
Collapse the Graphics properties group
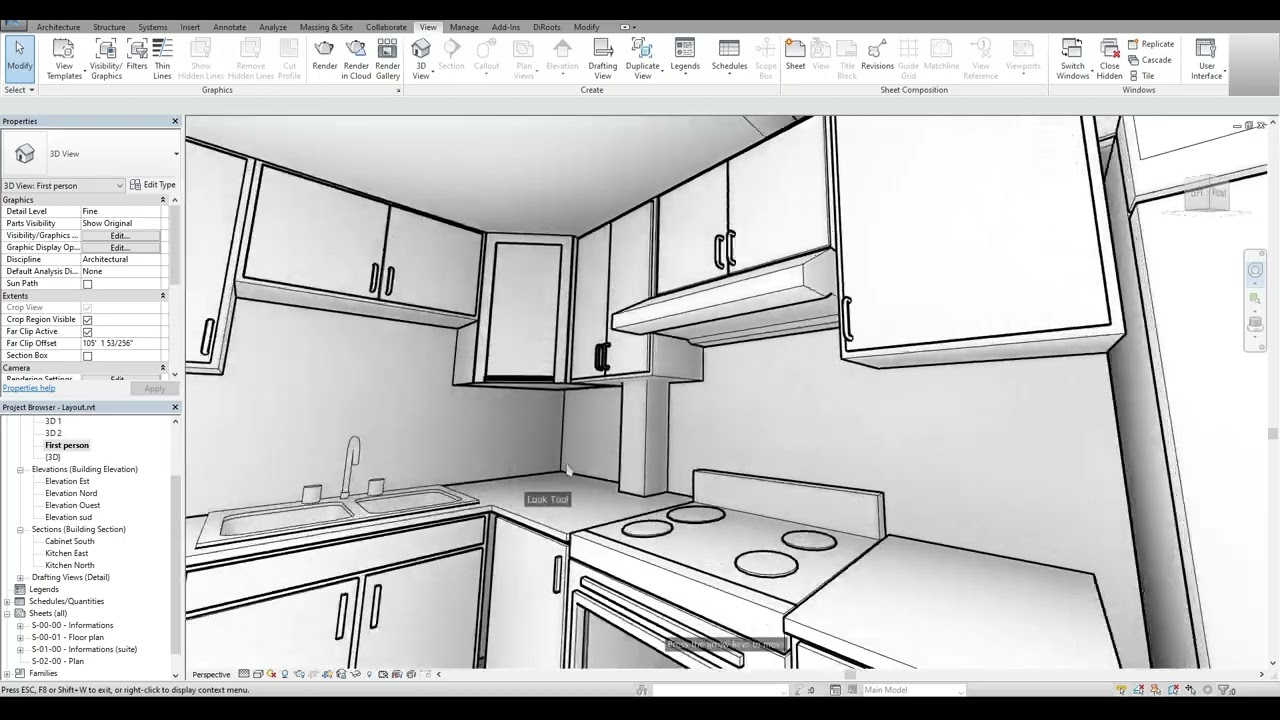[163, 200]
